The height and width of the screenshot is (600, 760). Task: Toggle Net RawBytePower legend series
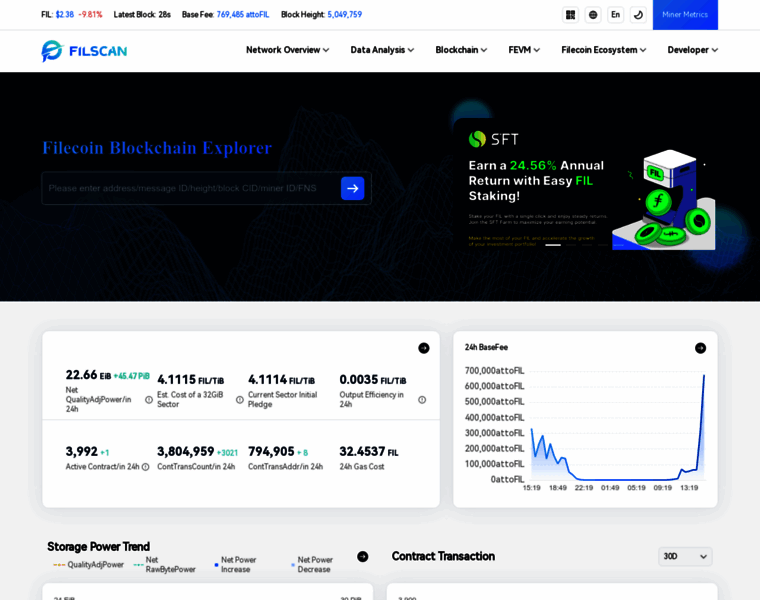[x=165, y=565]
